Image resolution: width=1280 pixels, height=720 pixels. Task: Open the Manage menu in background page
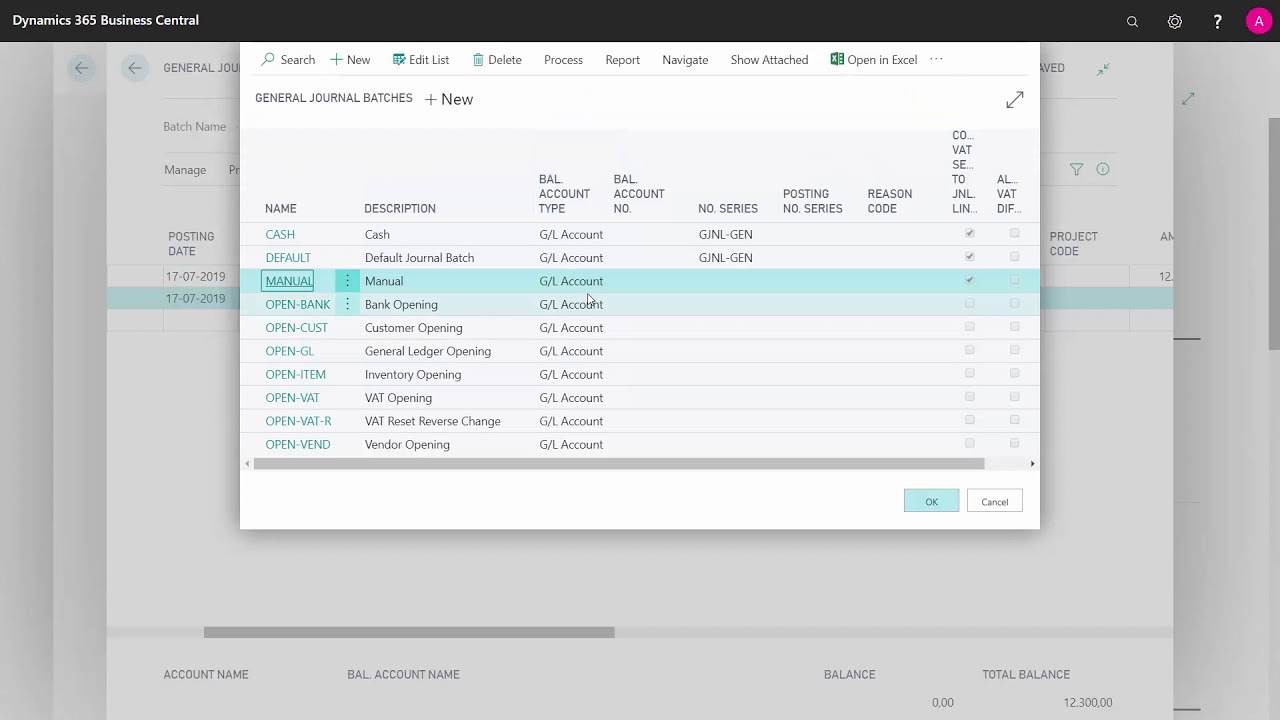click(x=185, y=170)
